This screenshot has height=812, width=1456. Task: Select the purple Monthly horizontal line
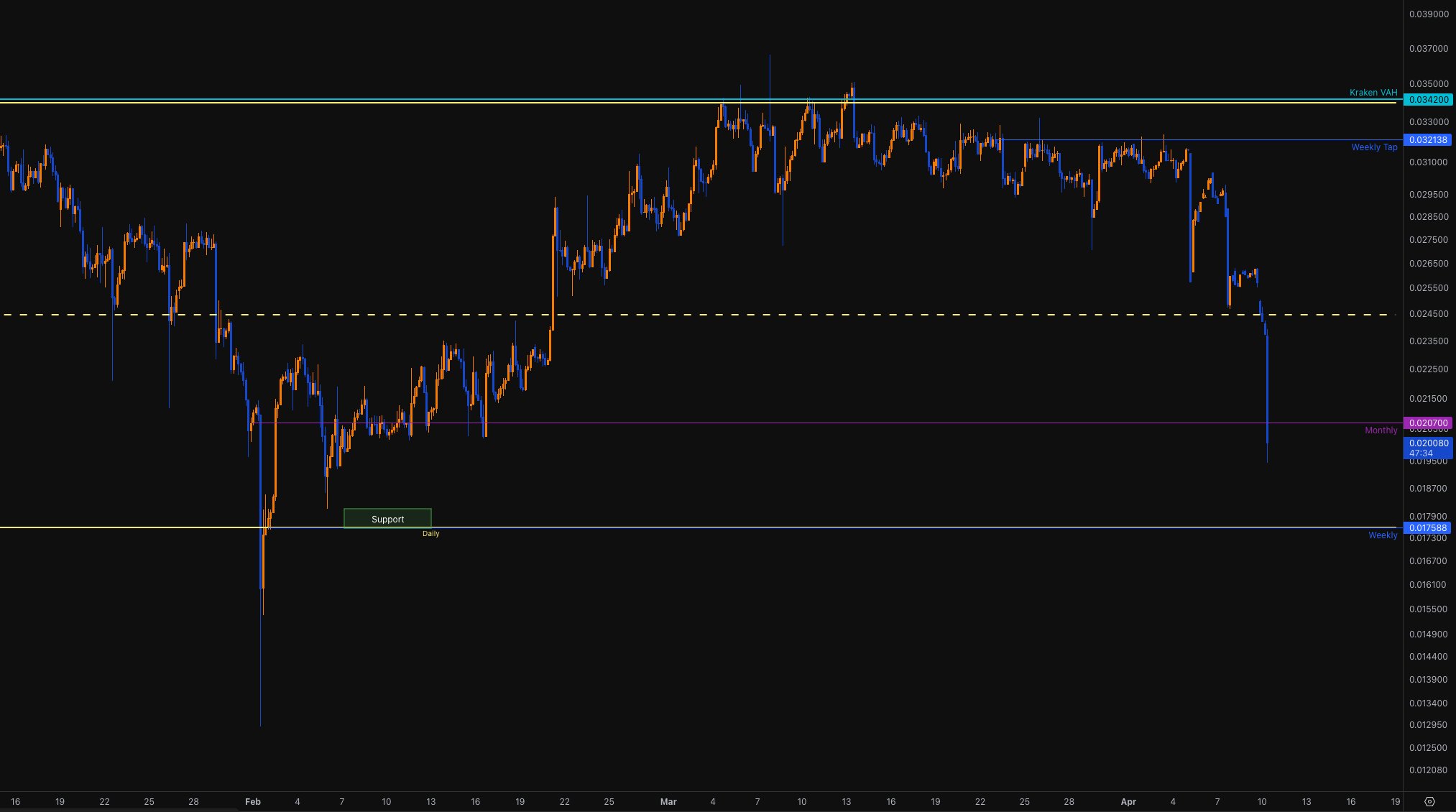(x=862, y=423)
